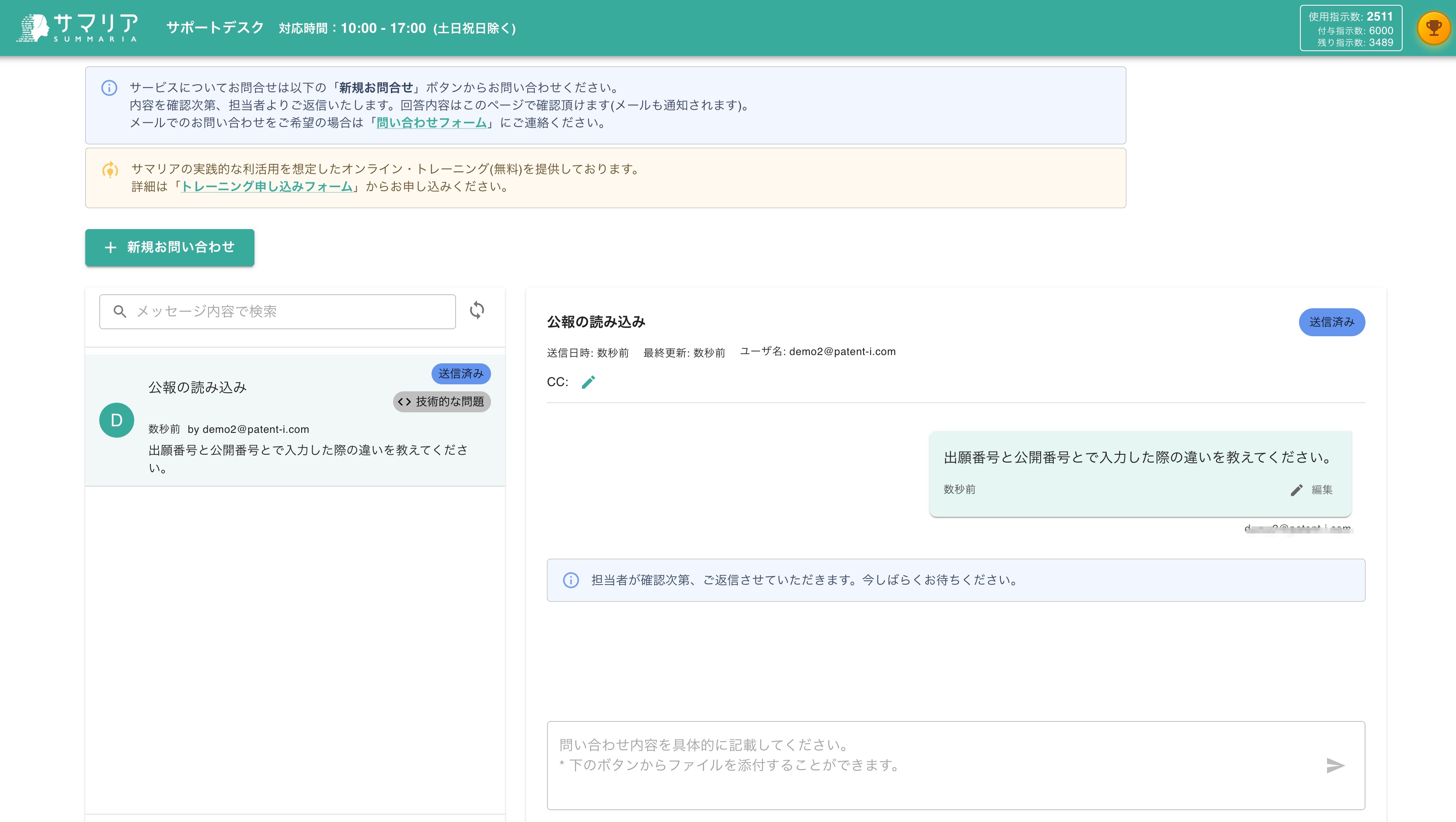
Task: Edit the CC recipients with the pencil icon
Action: pyautogui.click(x=589, y=382)
